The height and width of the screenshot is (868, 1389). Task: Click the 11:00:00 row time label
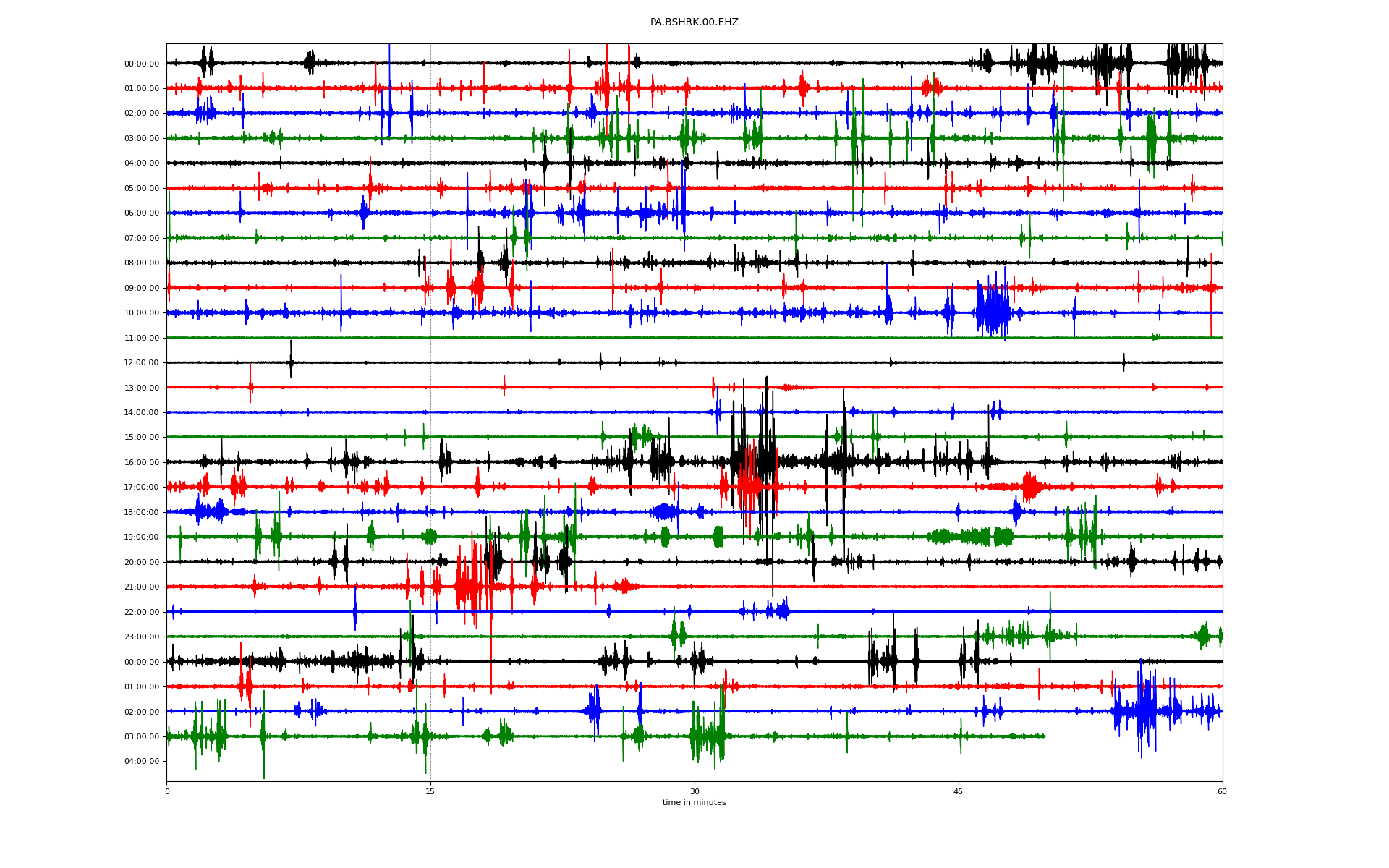[142, 339]
